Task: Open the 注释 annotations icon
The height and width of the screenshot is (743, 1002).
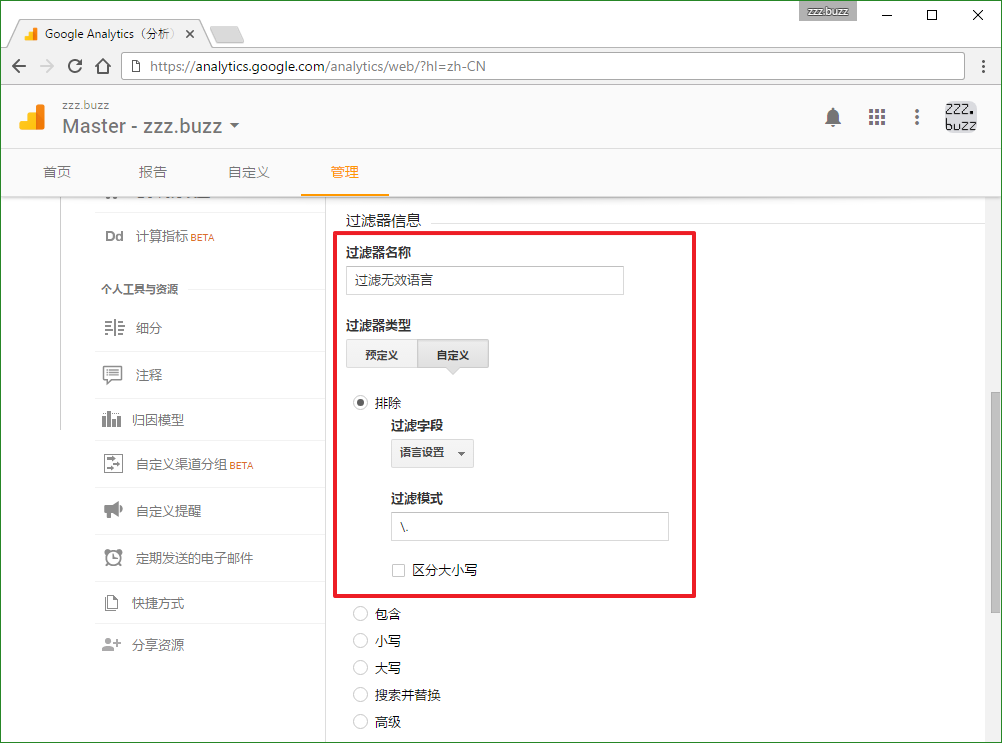Action: pos(112,374)
